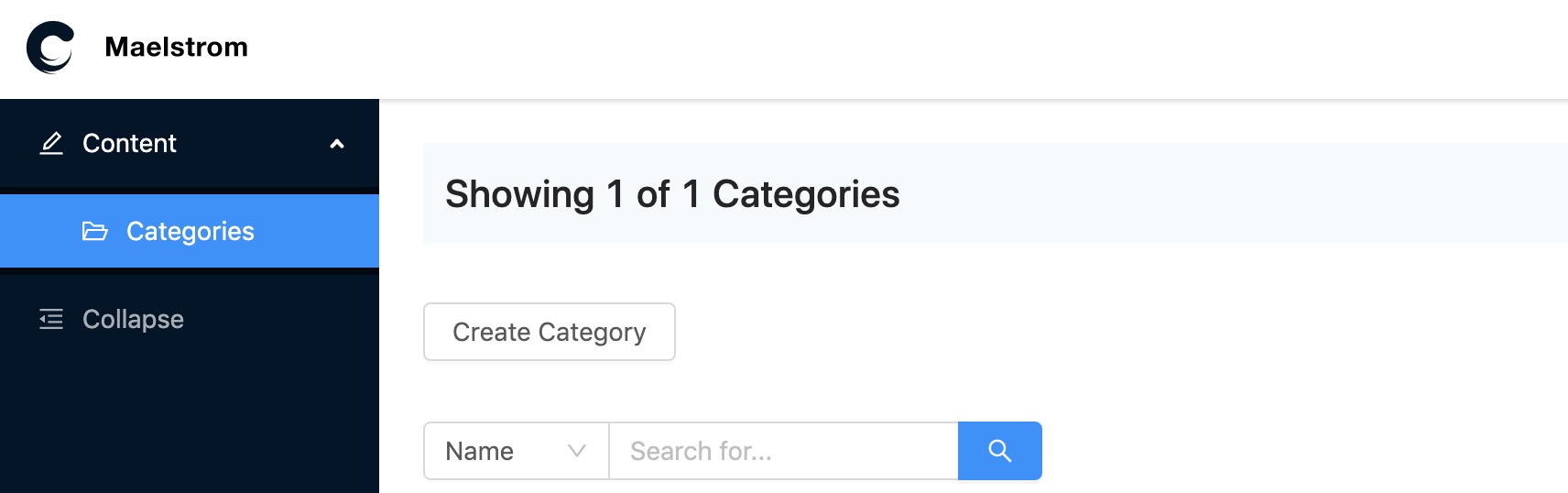The image size is (1568, 493).
Task: Click the blue magnifying glass search button
Action: point(999,451)
